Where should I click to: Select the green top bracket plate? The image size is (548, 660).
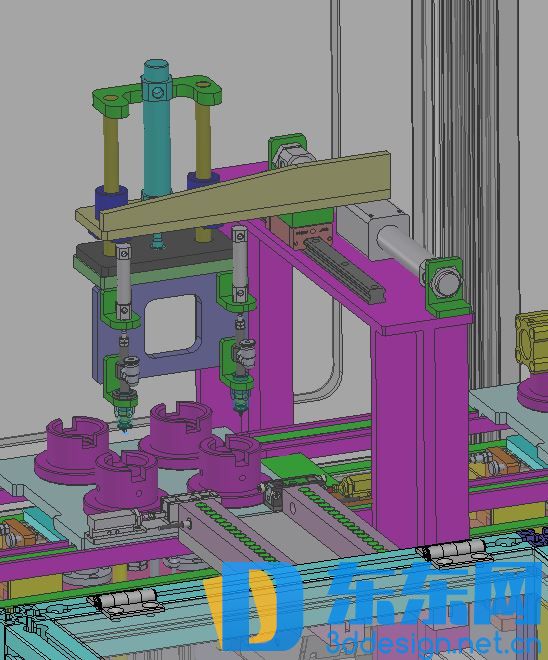(x=157, y=95)
